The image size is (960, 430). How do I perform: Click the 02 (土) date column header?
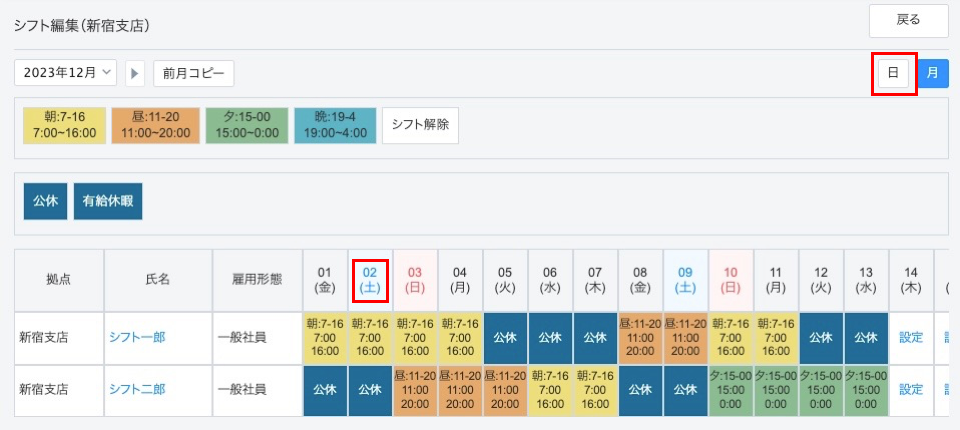click(370, 279)
